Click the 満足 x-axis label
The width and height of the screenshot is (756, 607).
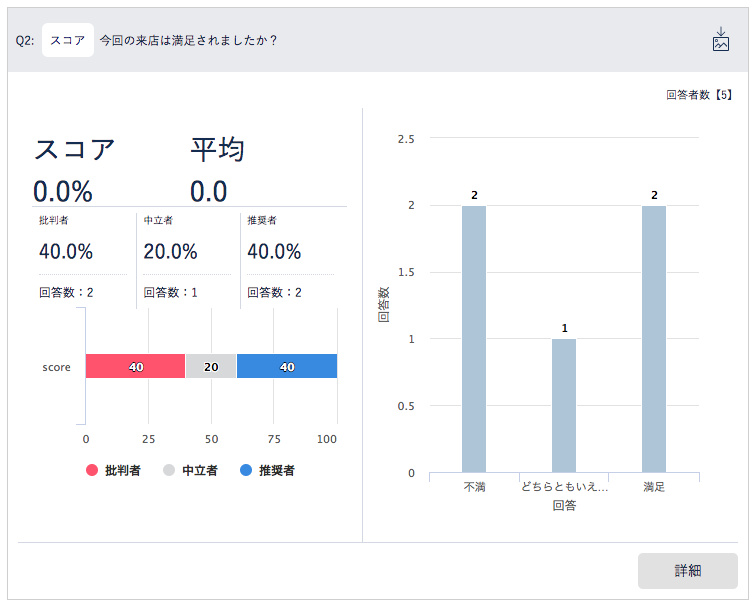pos(654,486)
